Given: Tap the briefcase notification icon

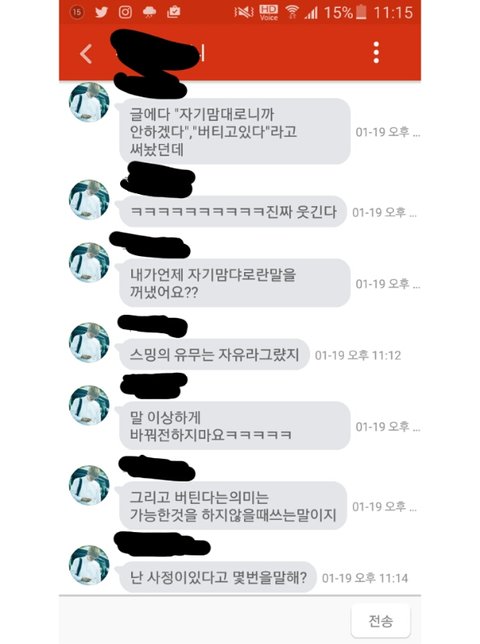Looking at the screenshot, I should coord(174,12).
